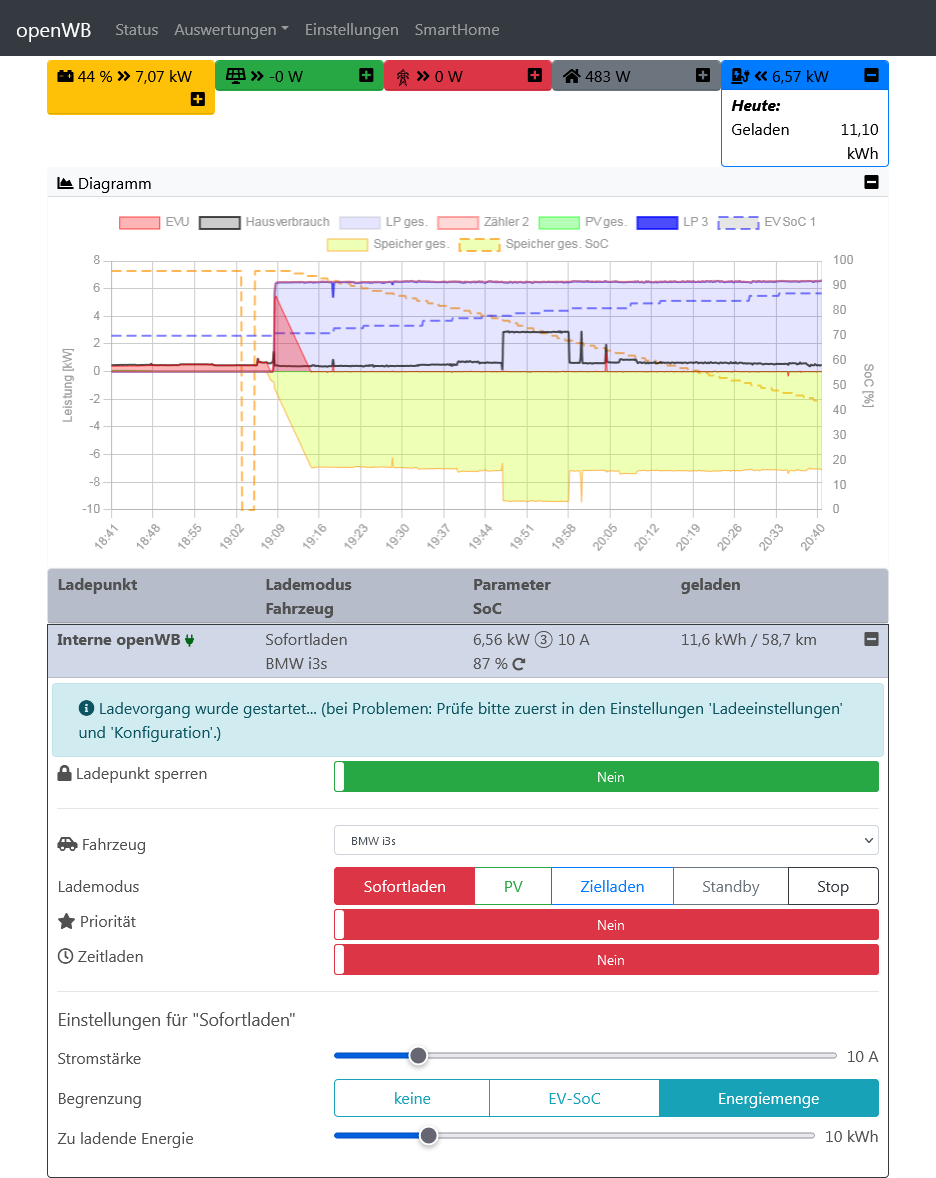
Task: Expand the grid power card plus icon
Action: tap(534, 75)
